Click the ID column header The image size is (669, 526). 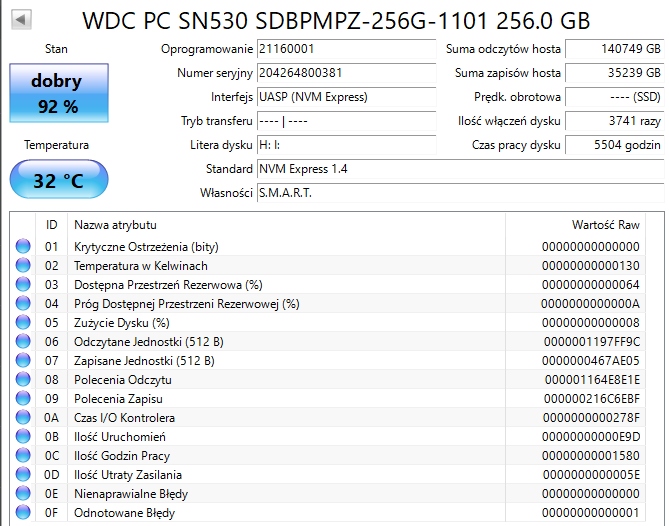[x=51, y=225]
